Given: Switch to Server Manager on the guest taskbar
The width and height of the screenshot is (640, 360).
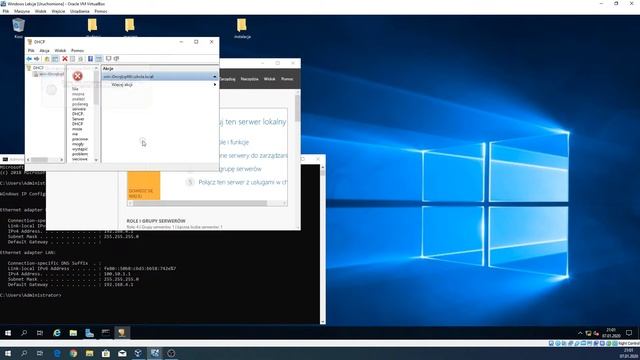Looking at the screenshot, I should 89,333.
